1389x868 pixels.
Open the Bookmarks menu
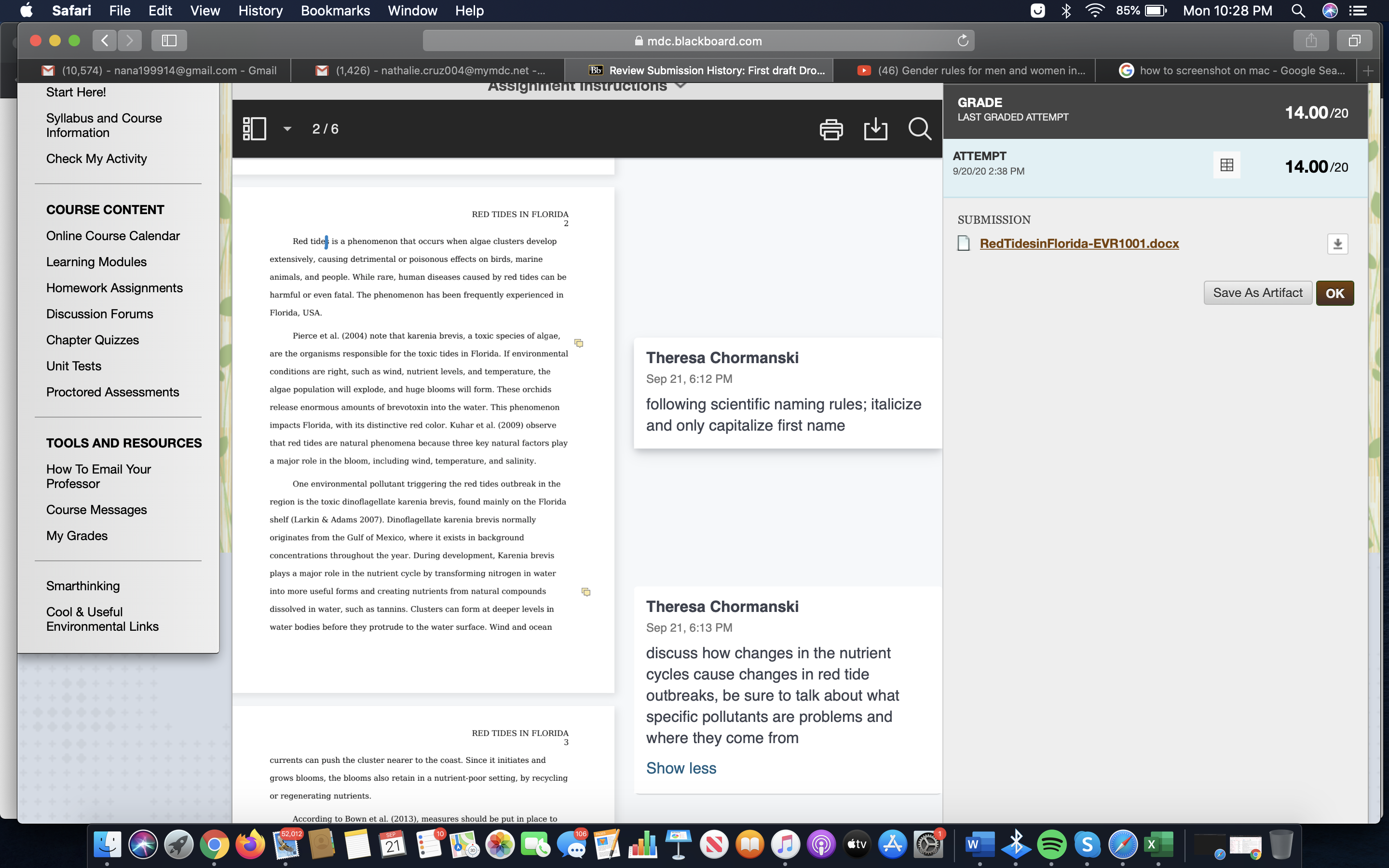coord(335,10)
